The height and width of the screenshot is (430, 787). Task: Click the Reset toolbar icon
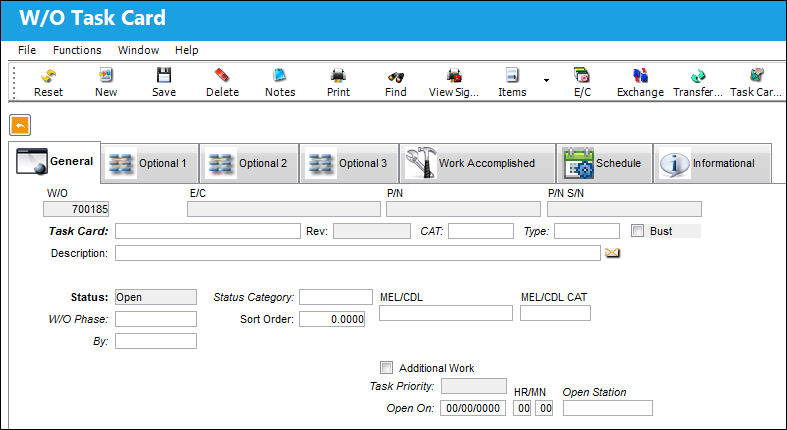pos(48,76)
